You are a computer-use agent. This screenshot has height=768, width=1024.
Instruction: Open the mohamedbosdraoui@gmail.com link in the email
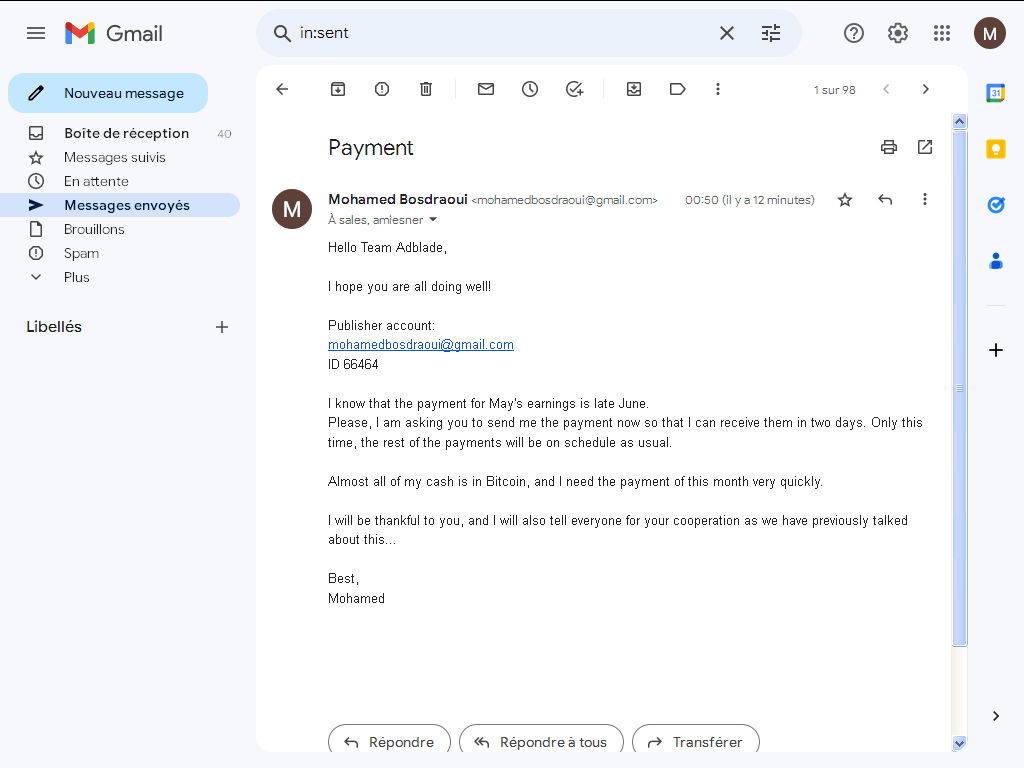click(421, 345)
